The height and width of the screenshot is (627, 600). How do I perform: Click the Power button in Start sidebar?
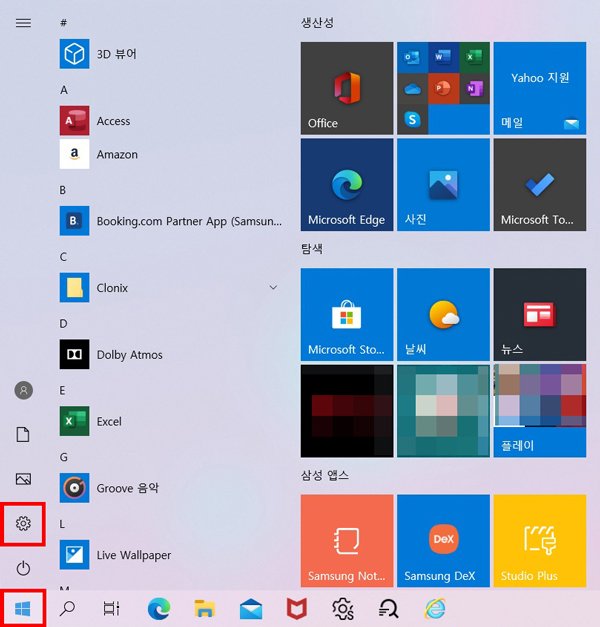23,568
